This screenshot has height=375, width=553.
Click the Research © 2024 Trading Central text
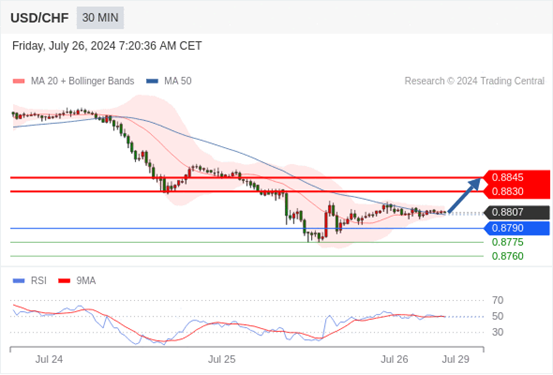[x=474, y=81]
